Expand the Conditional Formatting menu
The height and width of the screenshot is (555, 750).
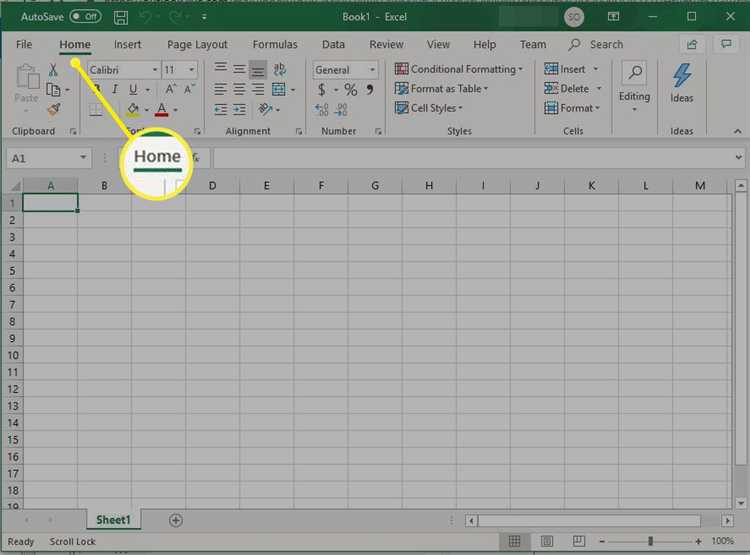click(x=458, y=69)
